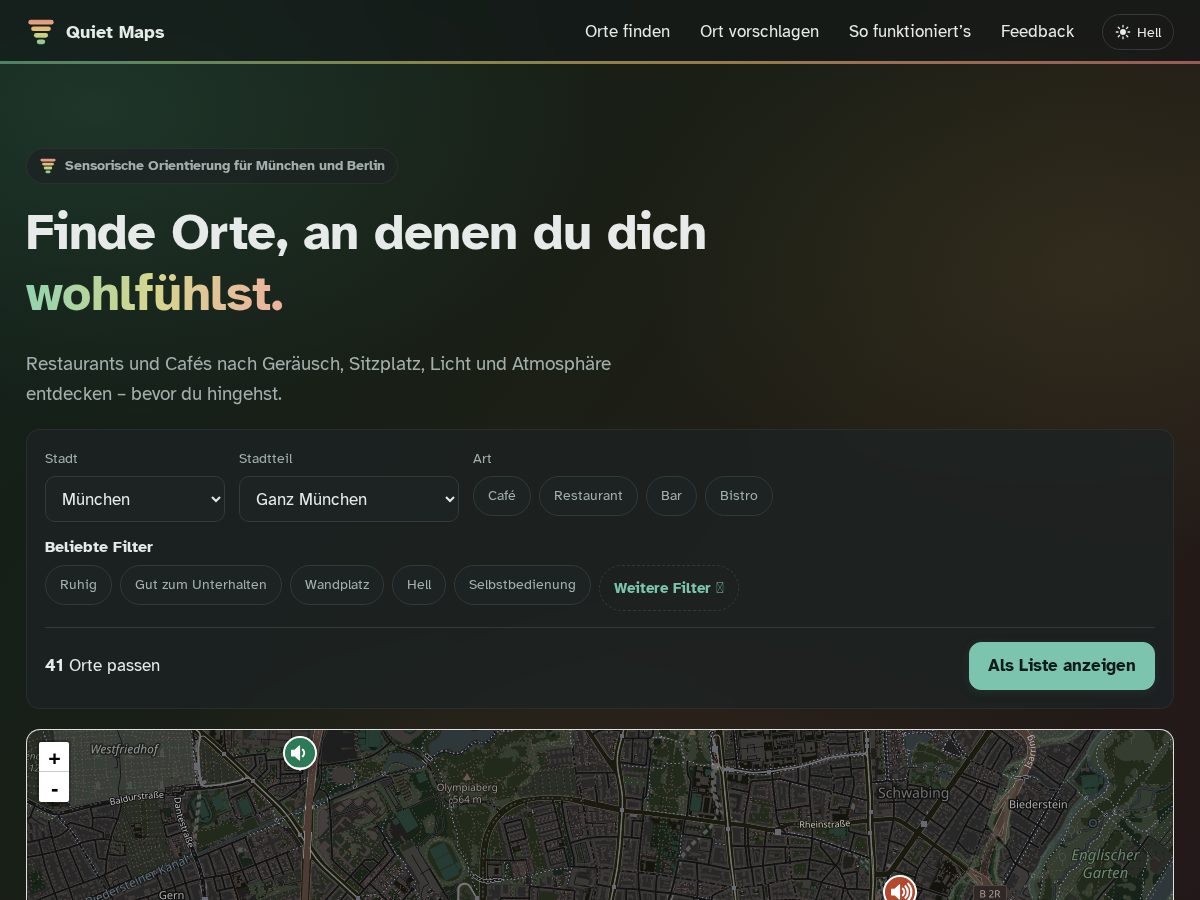Expand Weitere Filter options
The image size is (1200, 900).
tap(669, 588)
